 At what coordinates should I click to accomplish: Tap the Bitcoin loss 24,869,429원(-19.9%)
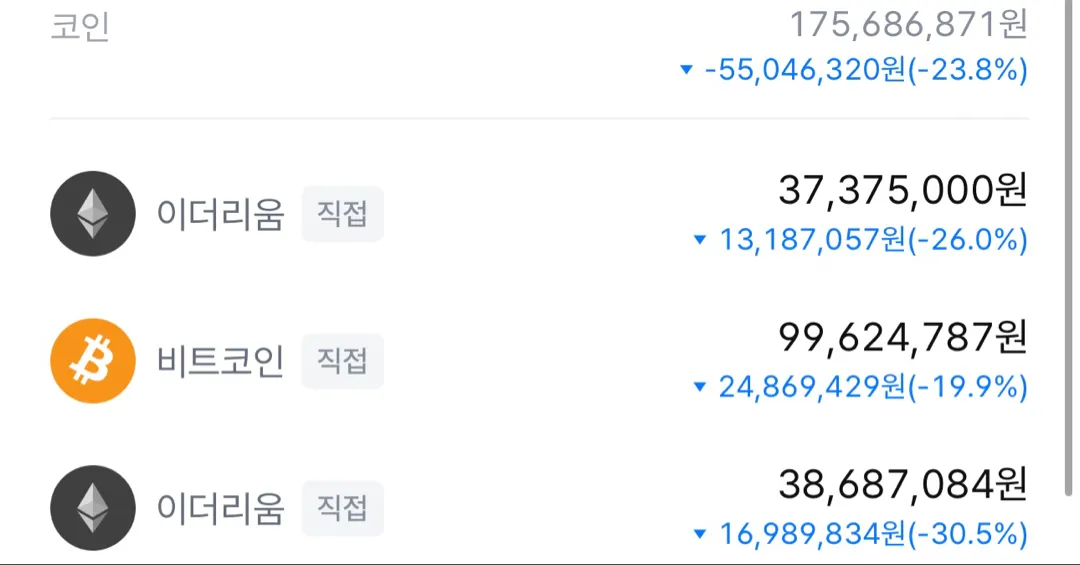[x=873, y=387]
